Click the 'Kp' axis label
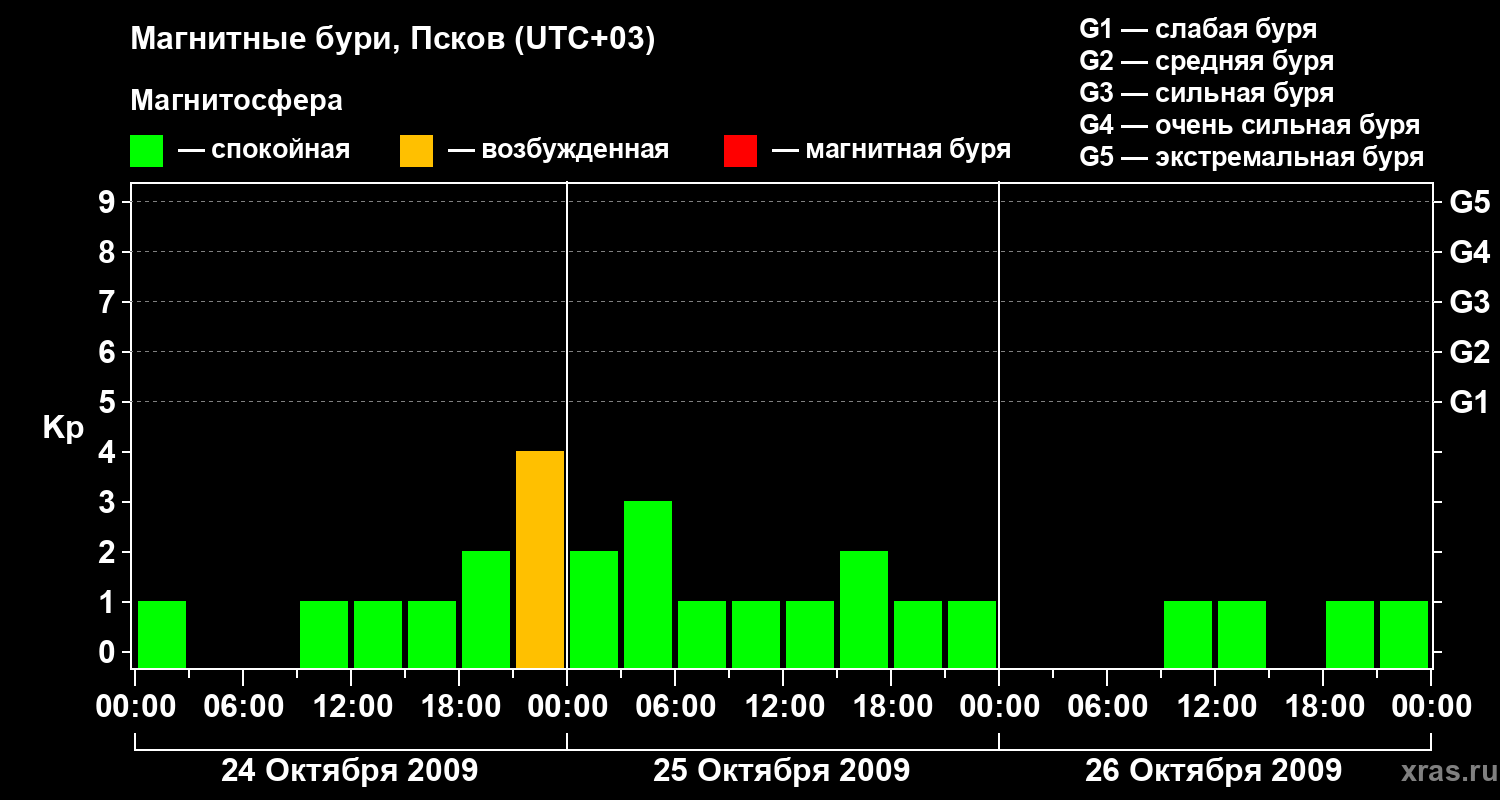This screenshot has width=1500, height=800. [63, 429]
